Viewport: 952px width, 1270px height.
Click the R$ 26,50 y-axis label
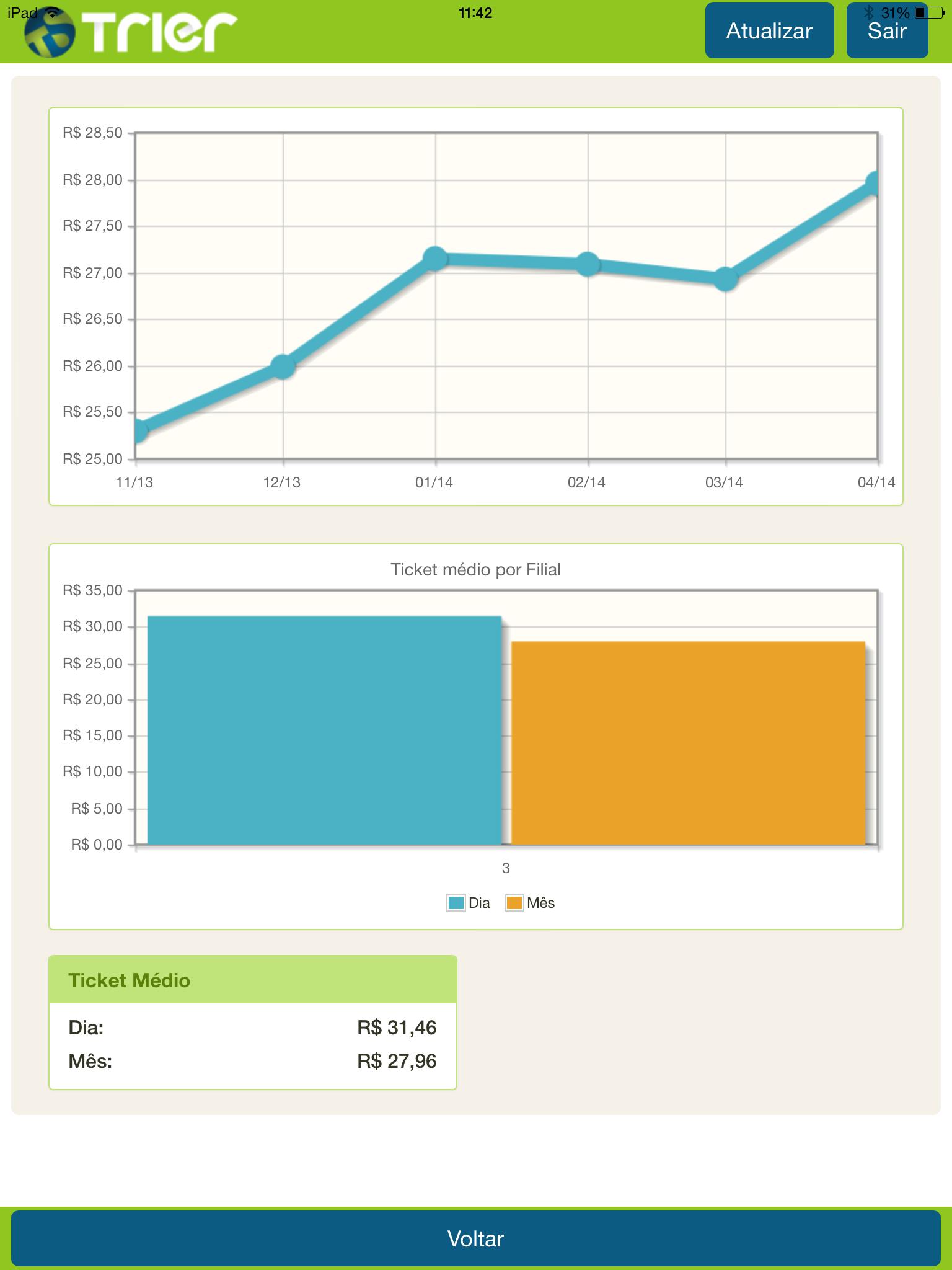(x=93, y=319)
